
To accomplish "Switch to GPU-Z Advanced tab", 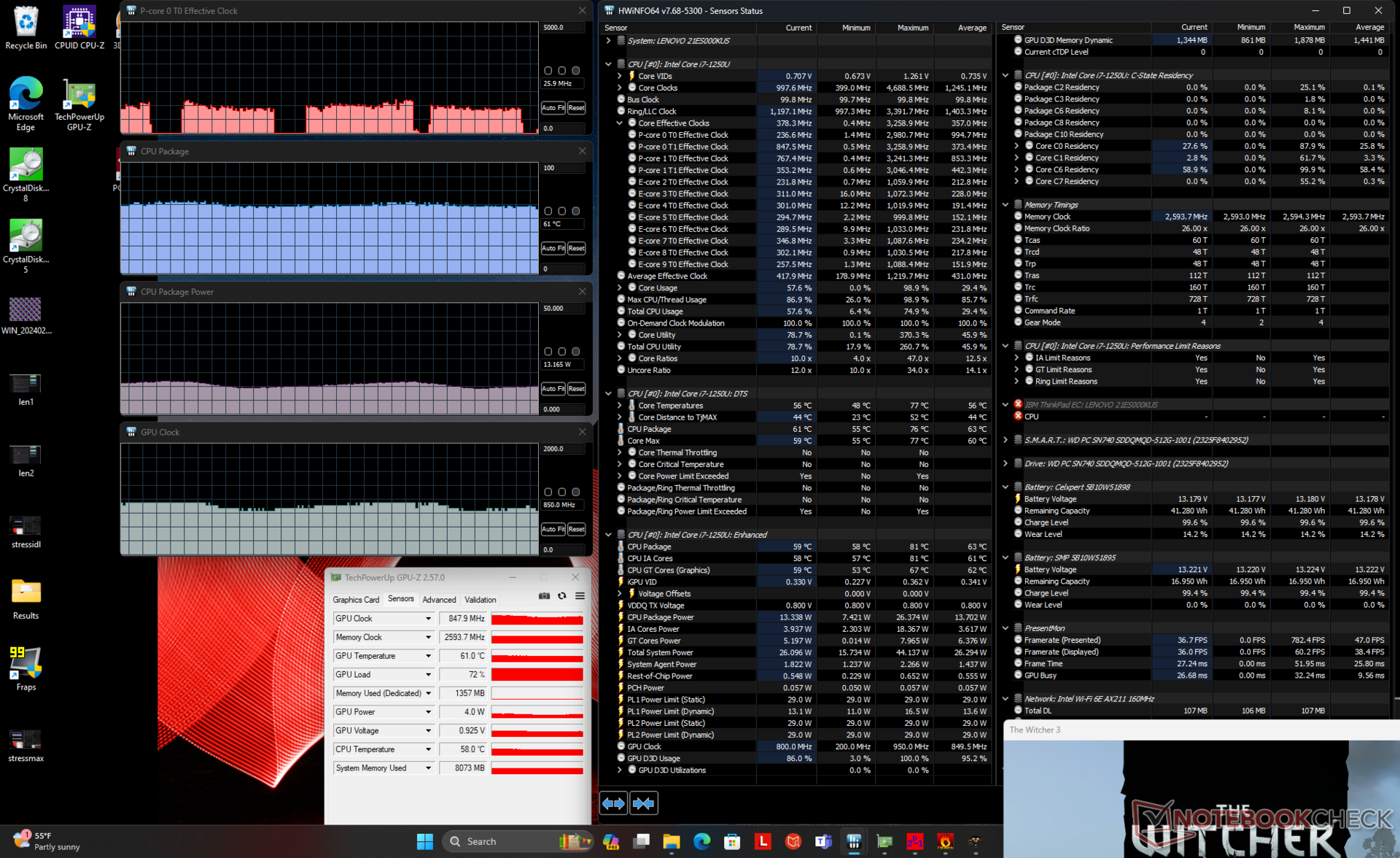I will (439, 600).
